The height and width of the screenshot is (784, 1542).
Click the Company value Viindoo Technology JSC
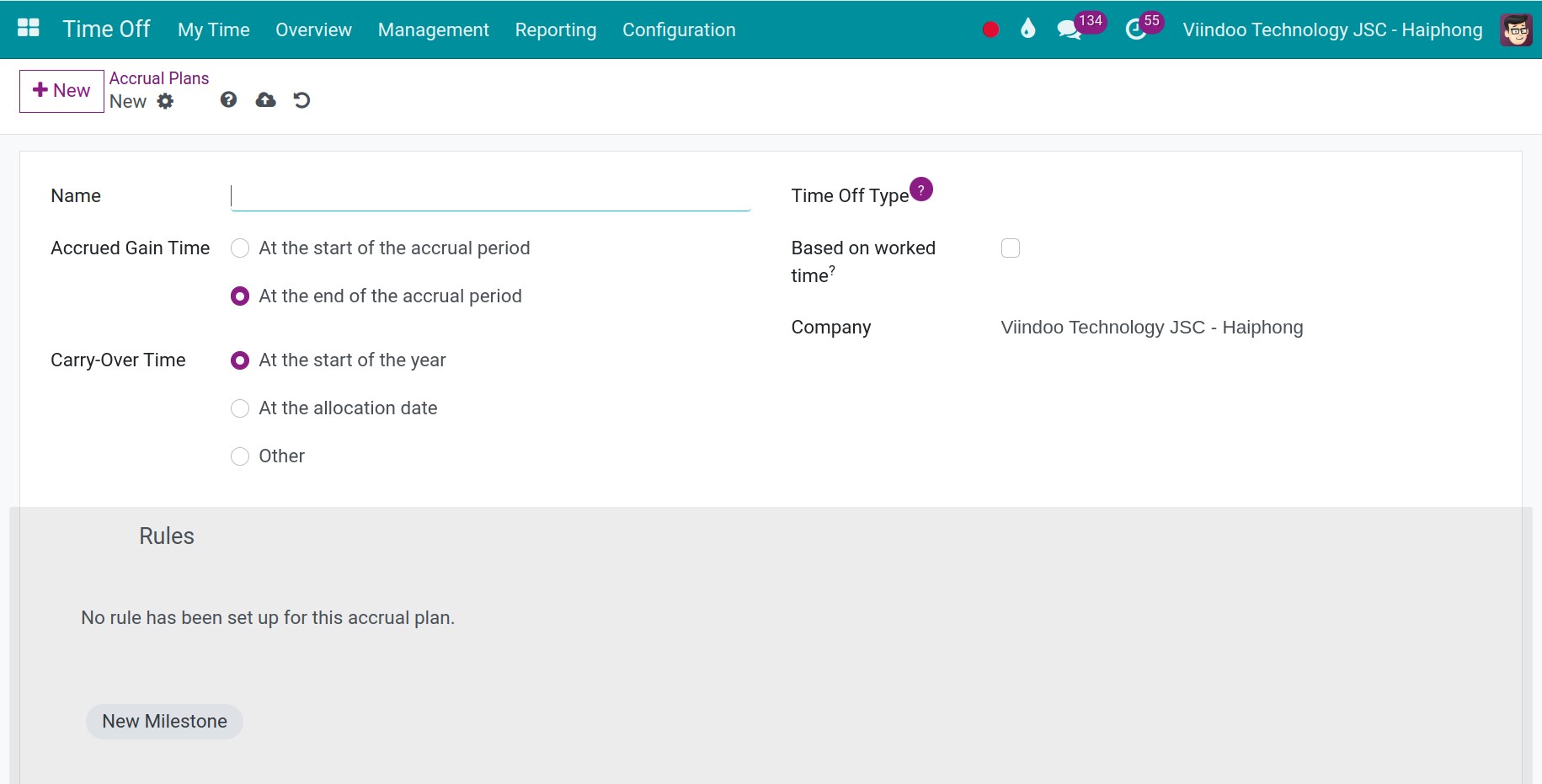(1151, 328)
